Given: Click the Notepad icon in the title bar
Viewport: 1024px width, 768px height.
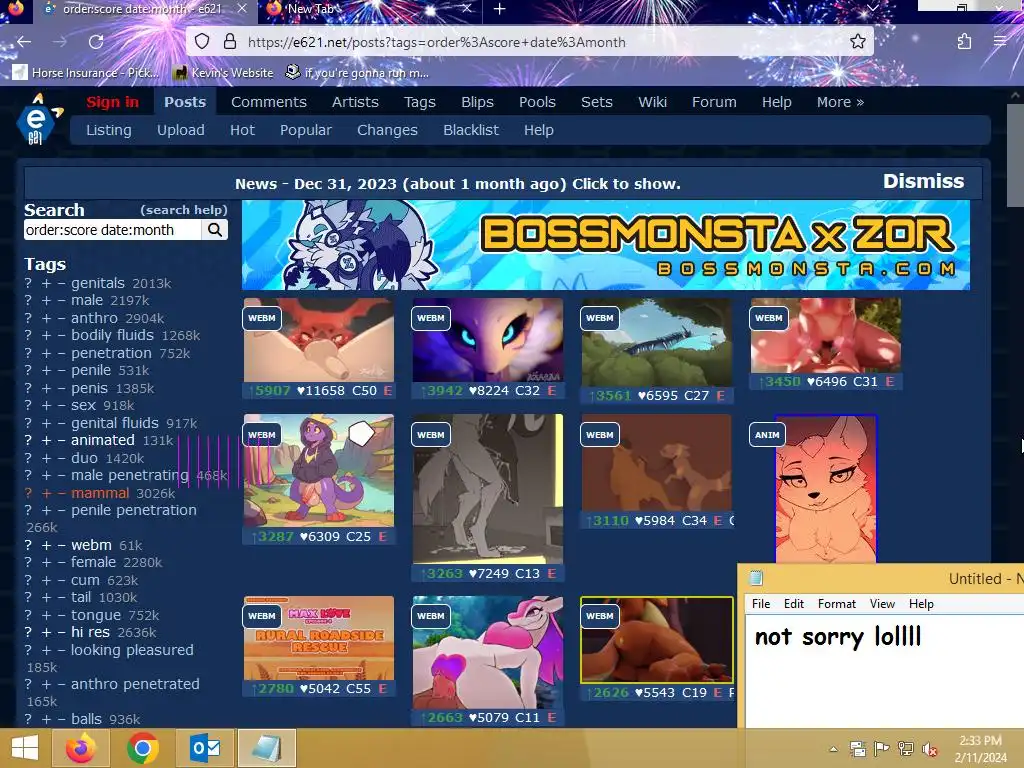Looking at the screenshot, I should pyautogui.click(x=756, y=578).
